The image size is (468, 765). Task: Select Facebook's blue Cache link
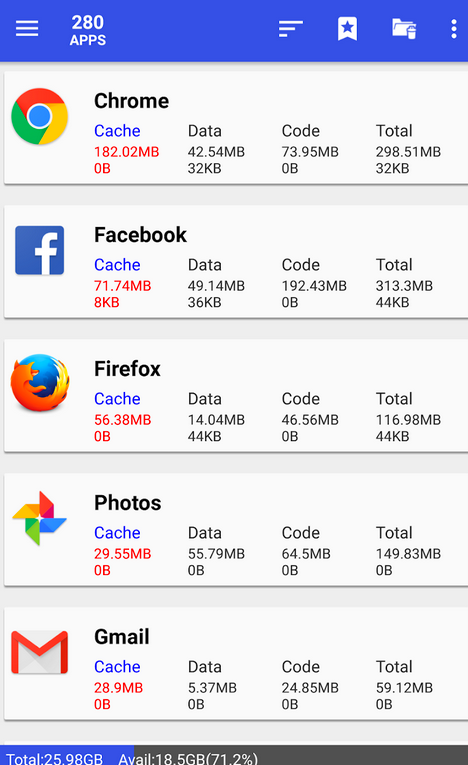click(x=117, y=265)
